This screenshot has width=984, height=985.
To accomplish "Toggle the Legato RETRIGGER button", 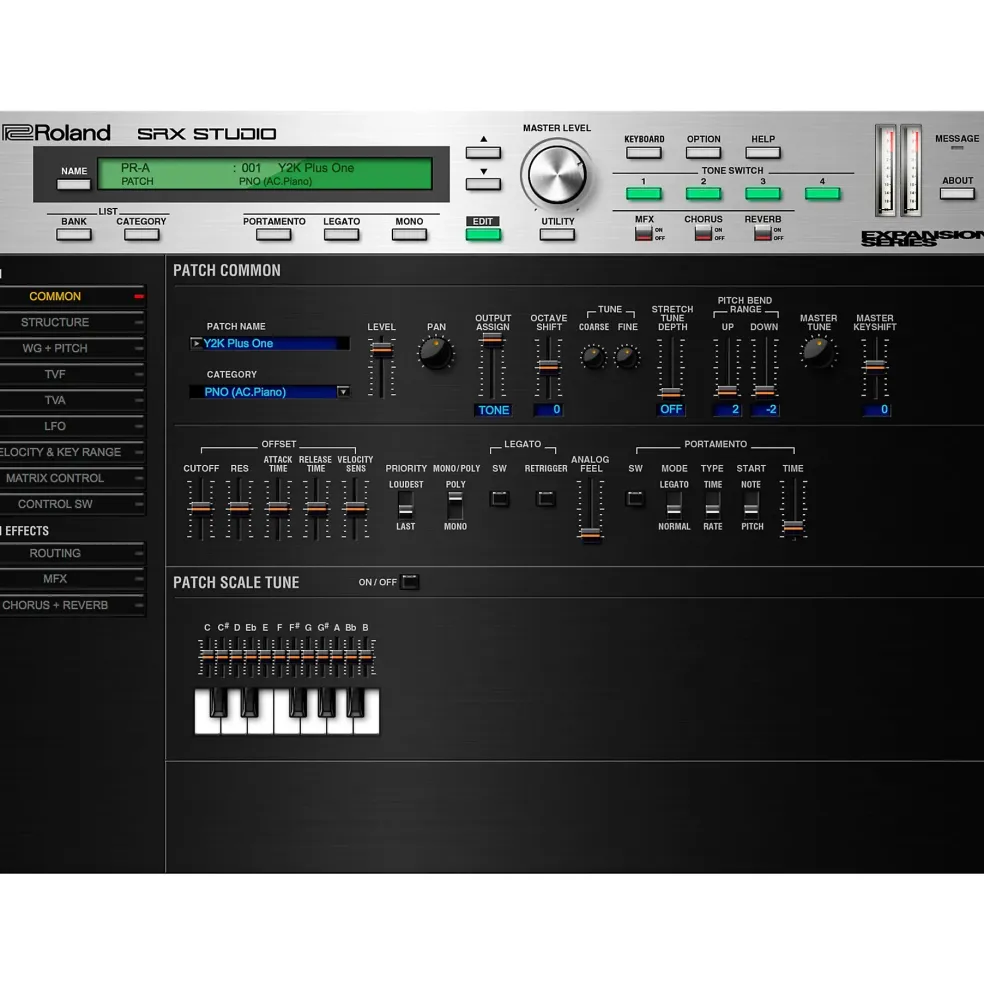I will pyautogui.click(x=545, y=499).
